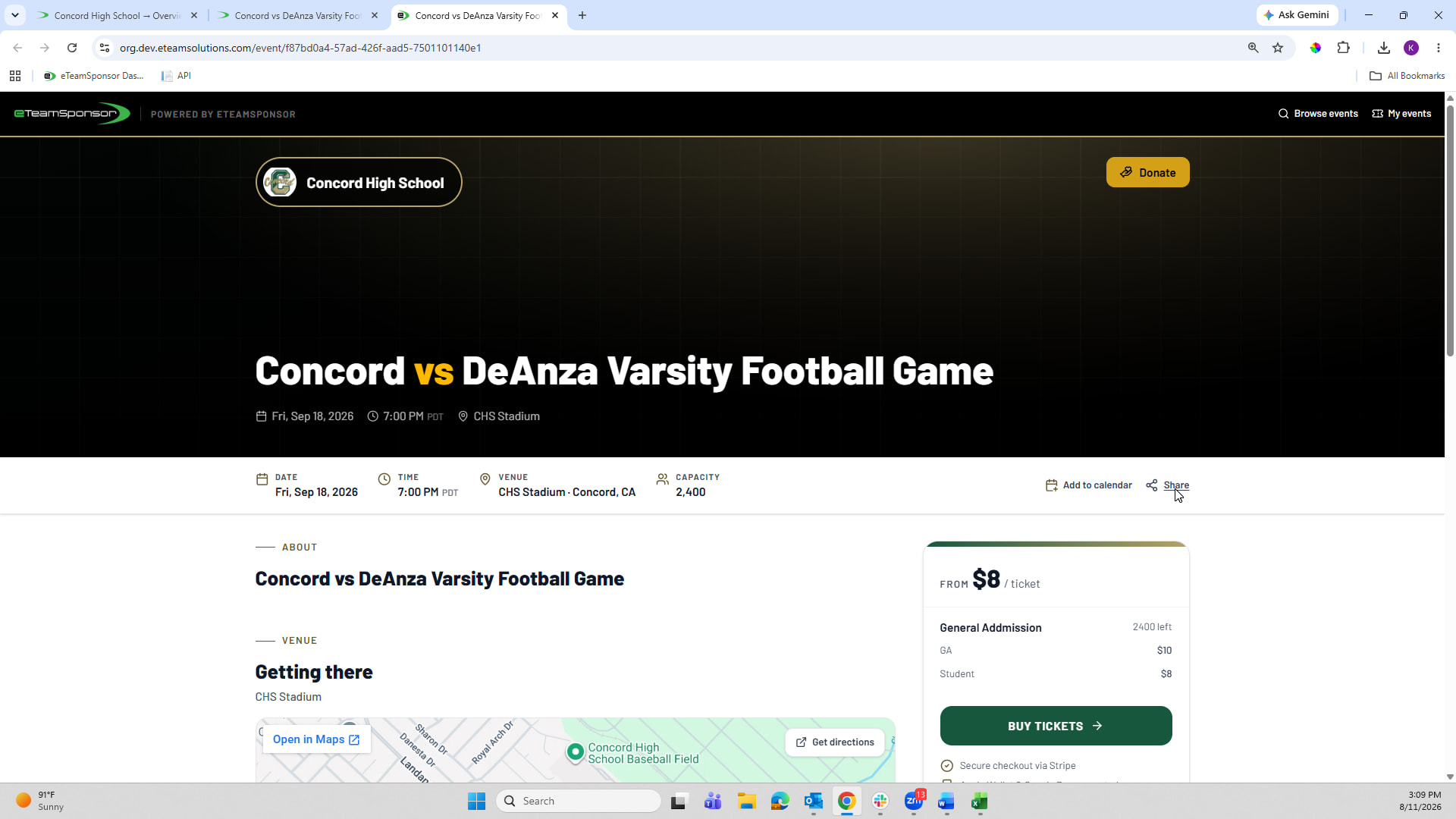
Task: Open Chrome downloads icon
Action: click(x=1384, y=48)
